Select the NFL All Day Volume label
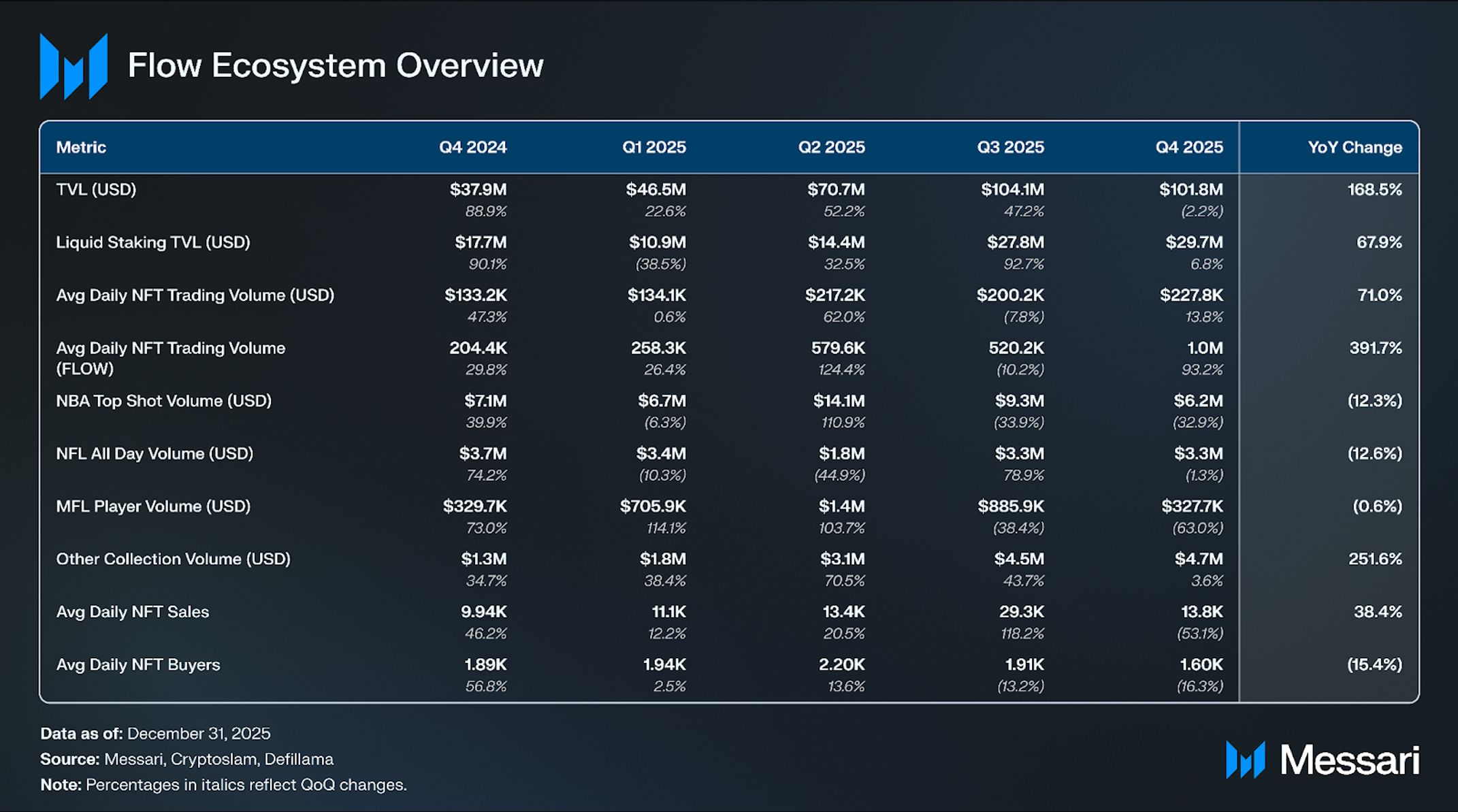 tap(155, 453)
